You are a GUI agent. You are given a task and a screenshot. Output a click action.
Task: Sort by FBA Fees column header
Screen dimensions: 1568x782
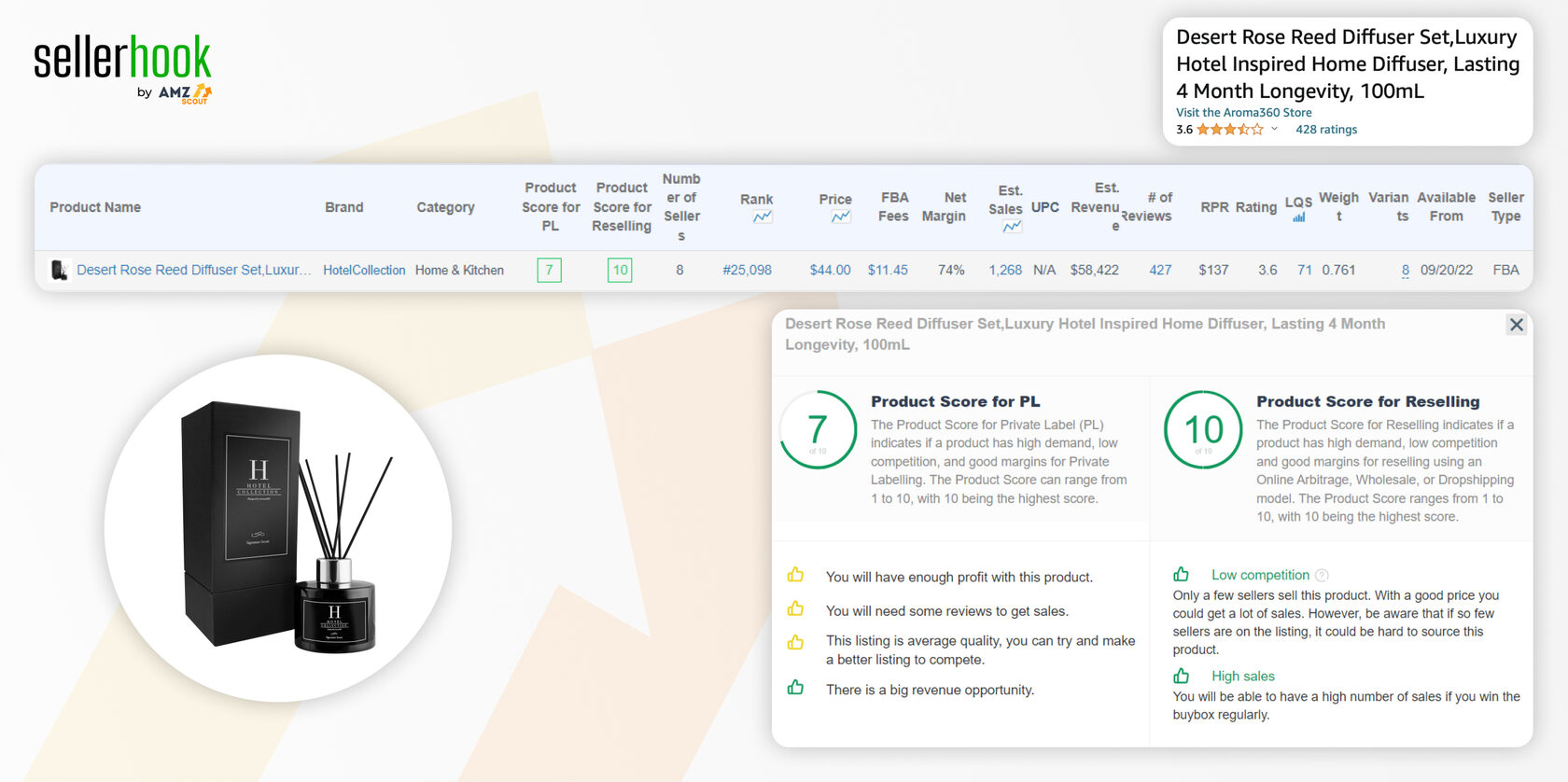(894, 207)
